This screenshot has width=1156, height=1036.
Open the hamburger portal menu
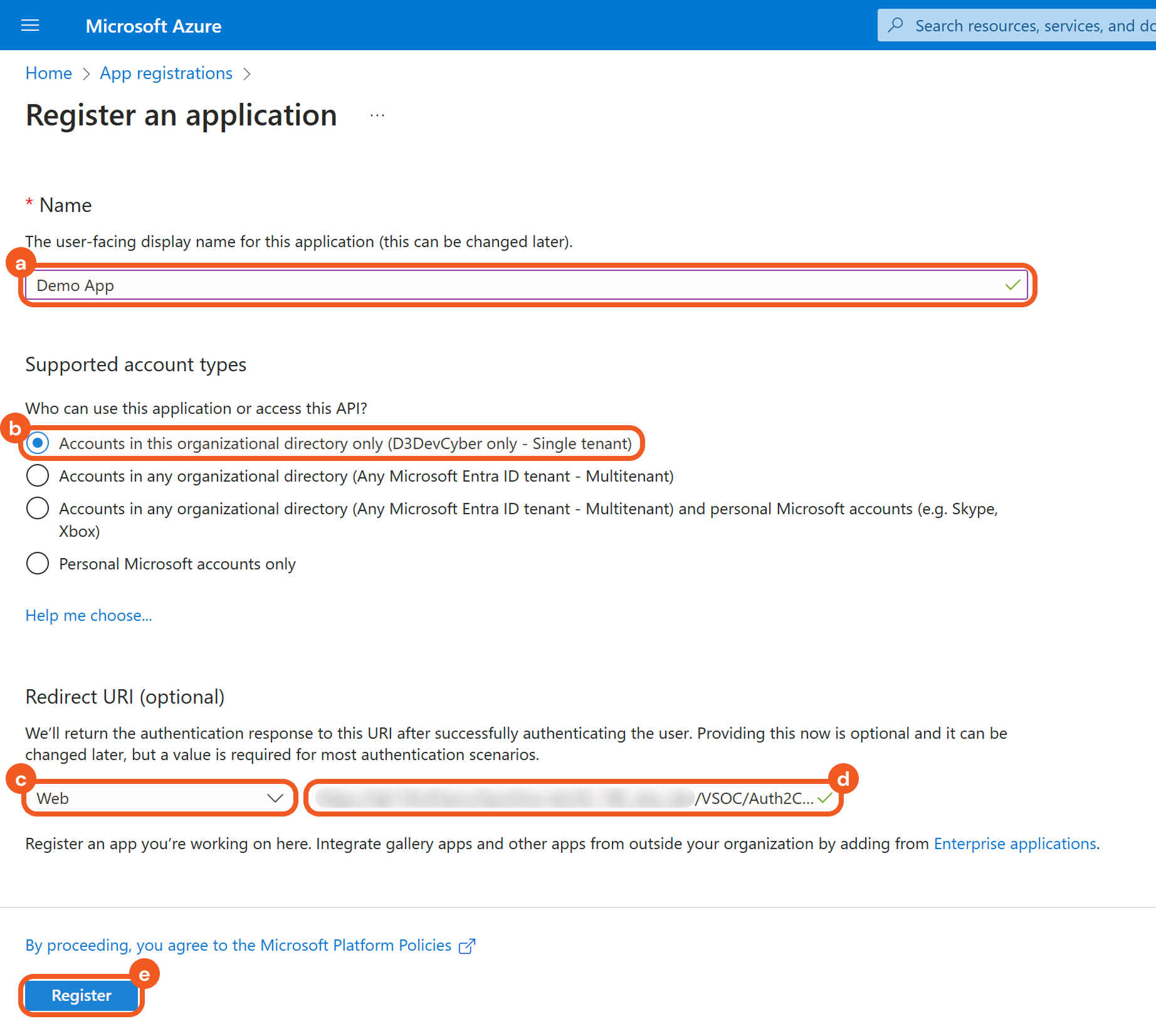(x=30, y=26)
